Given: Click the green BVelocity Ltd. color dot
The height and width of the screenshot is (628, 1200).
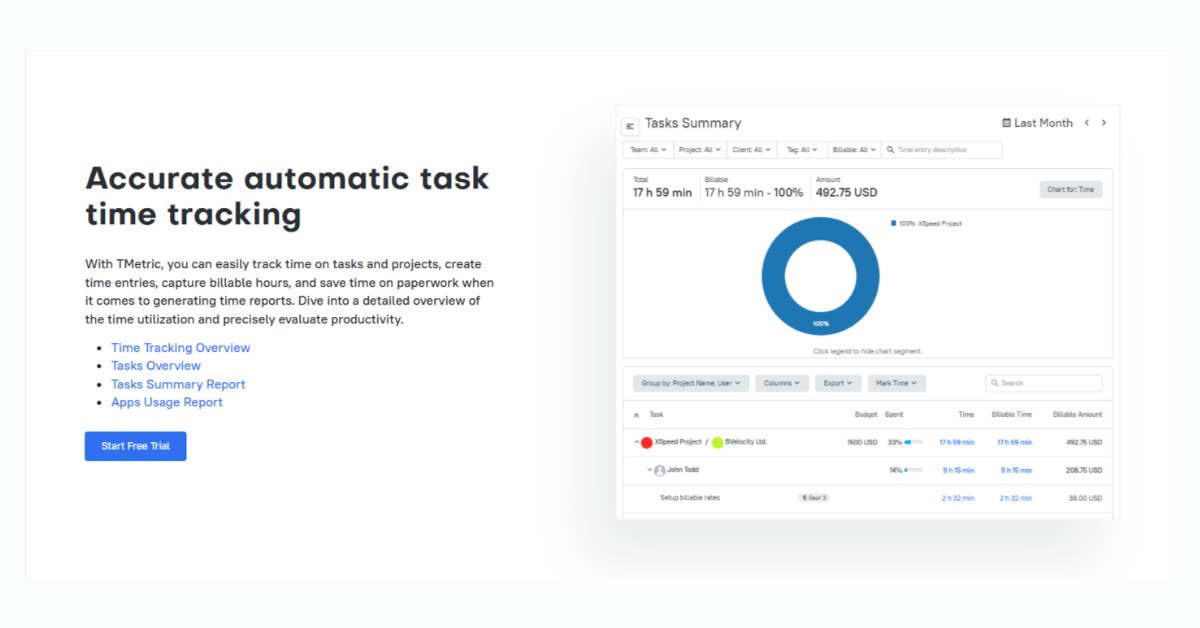Looking at the screenshot, I should pyautogui.click(x=717, y=442).
